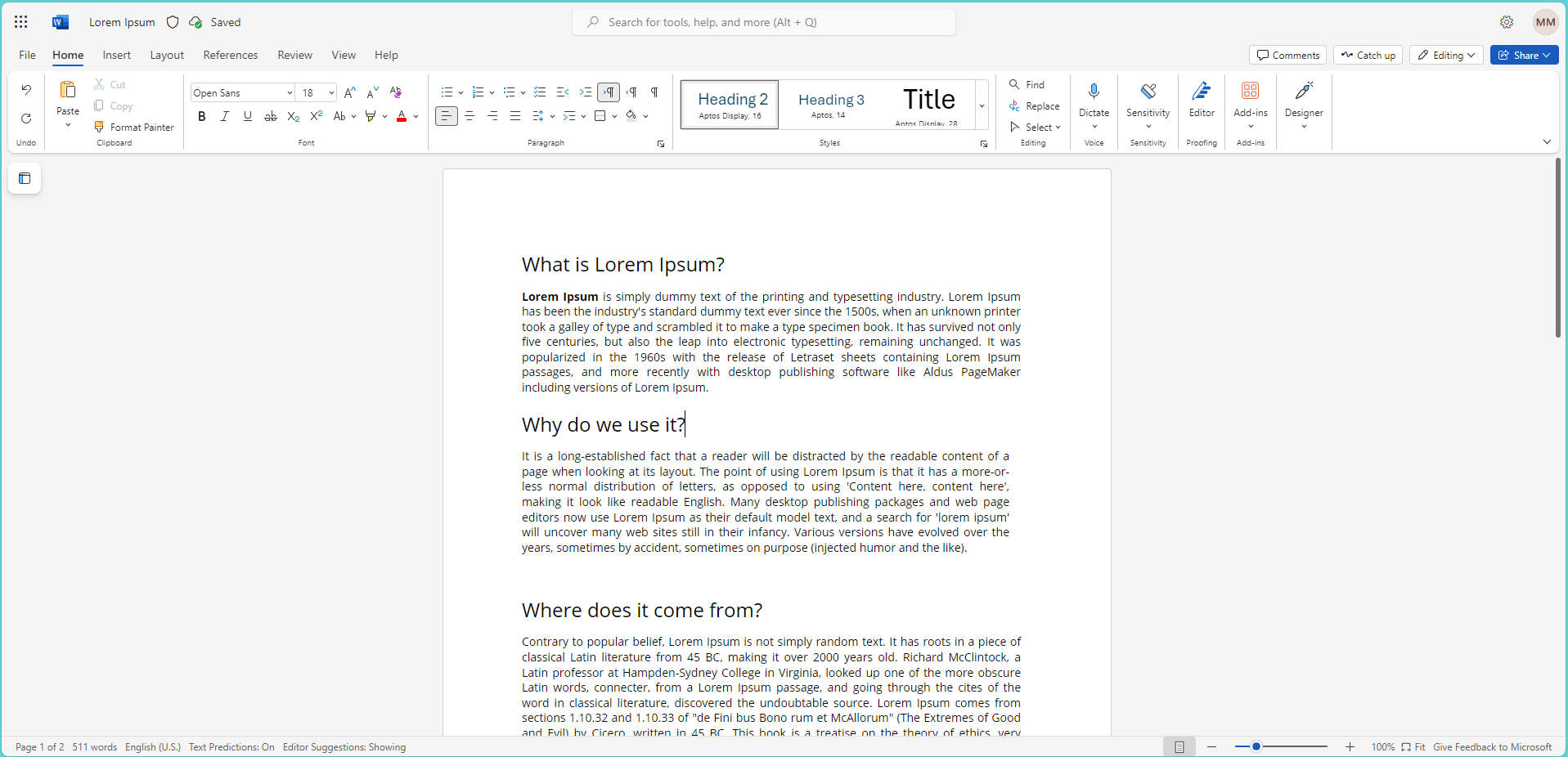Image resolution: width=1568 pixels, height=757 pixels.
Task: Apply superscript formatting
Action: coord(317,116)
